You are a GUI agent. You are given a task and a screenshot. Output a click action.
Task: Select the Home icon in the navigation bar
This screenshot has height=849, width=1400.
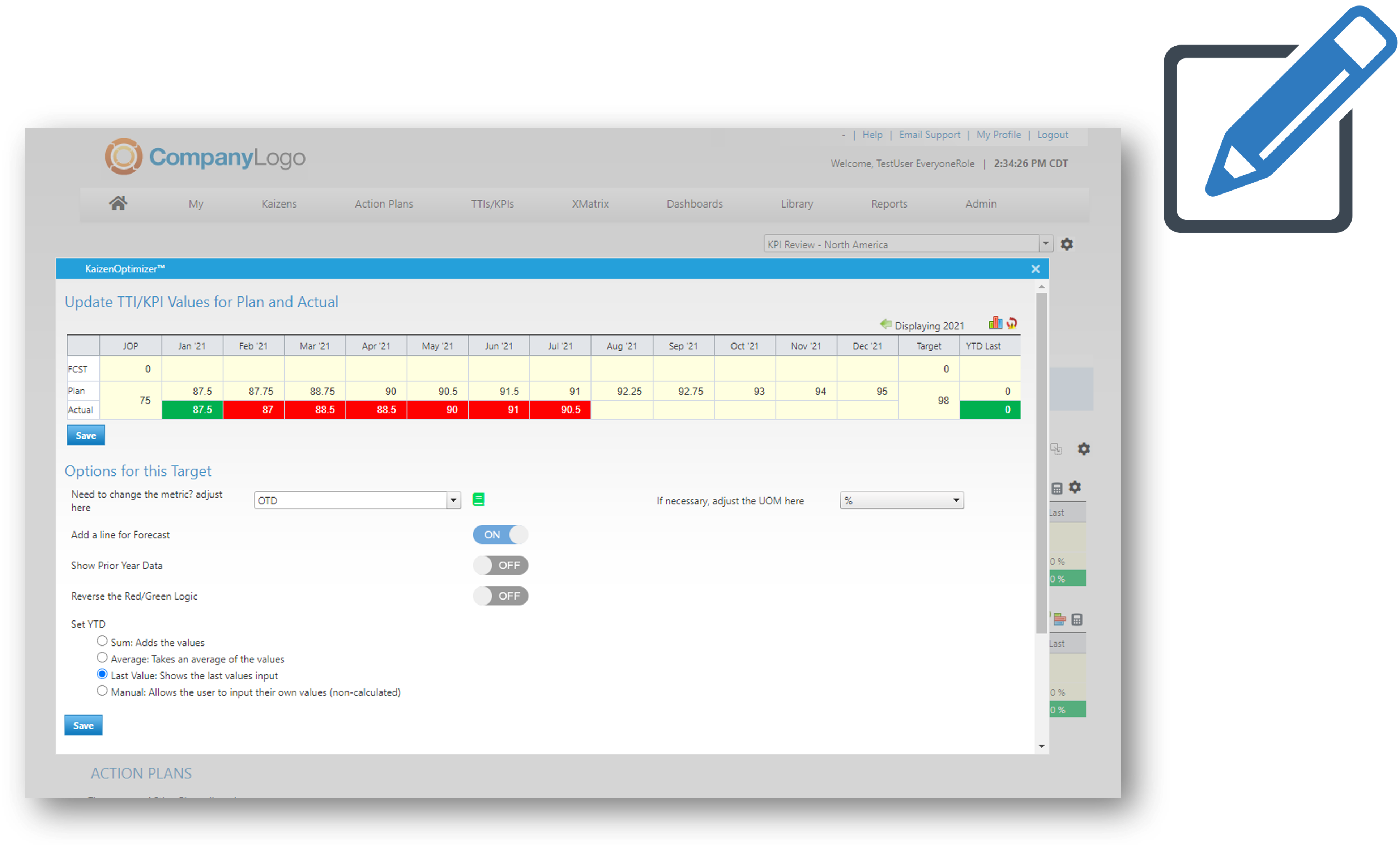tap(118, 202)
